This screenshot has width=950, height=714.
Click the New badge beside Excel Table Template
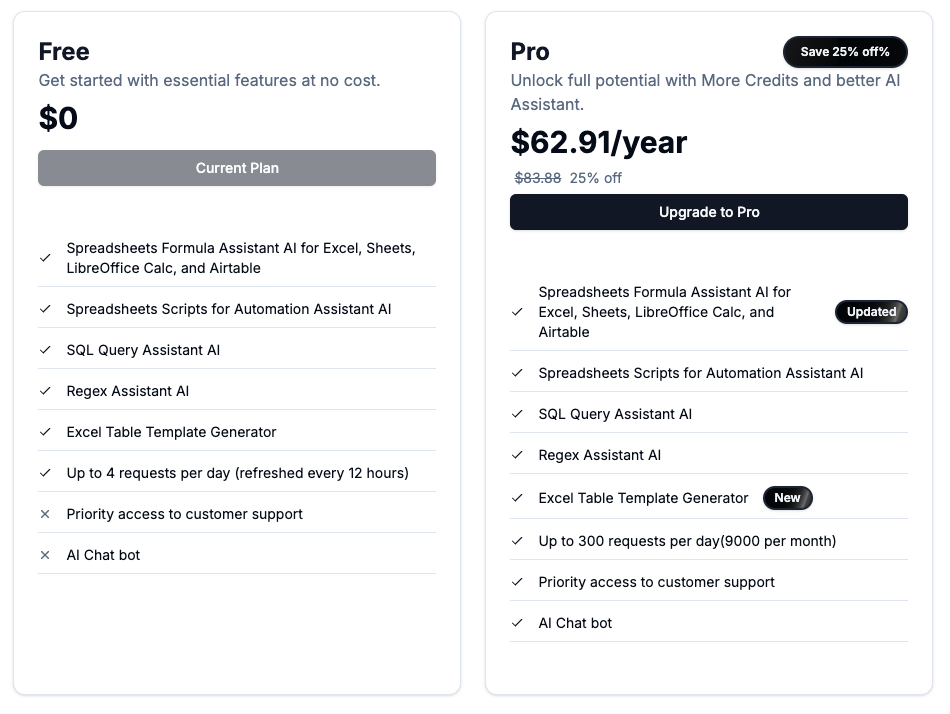(x=787, y=498)
